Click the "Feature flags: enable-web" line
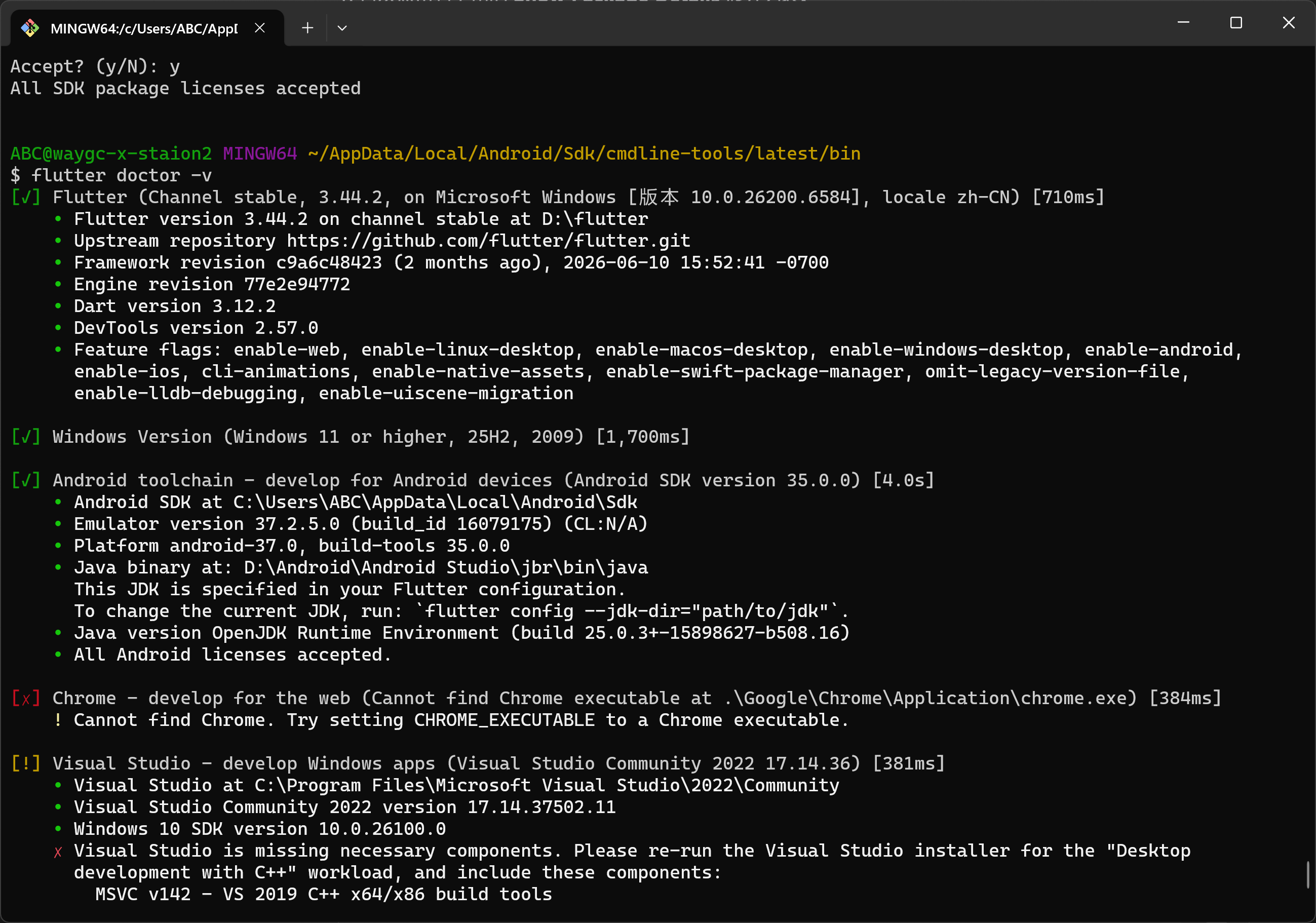The width and height of the screenshot is (1316, 923). pyautogui.click(x=658, y=350)
